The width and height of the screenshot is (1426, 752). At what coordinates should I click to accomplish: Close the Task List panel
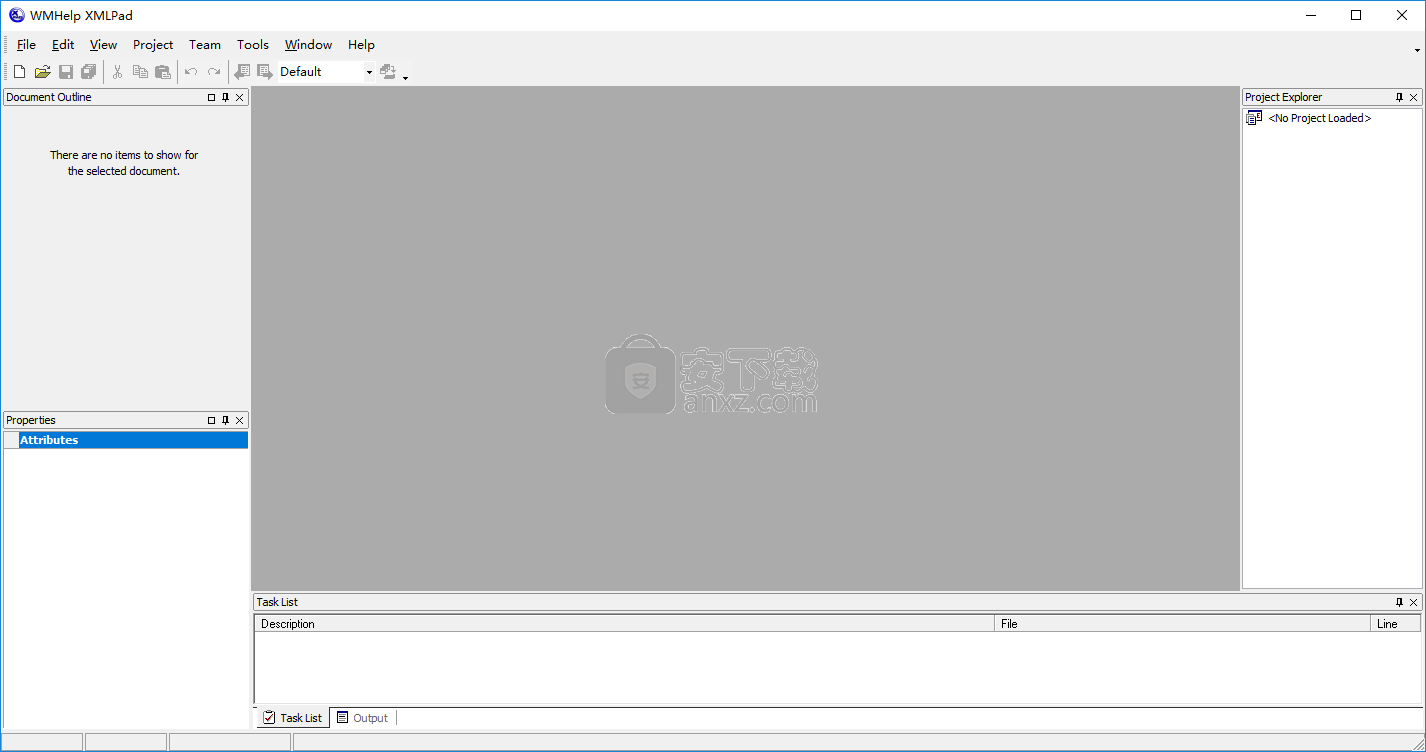point(1414,602)
